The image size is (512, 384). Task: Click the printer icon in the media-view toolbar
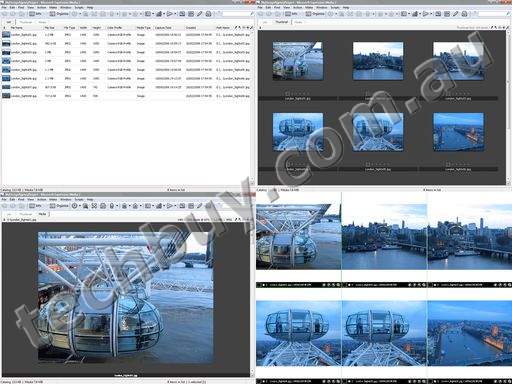click(103, 206)
